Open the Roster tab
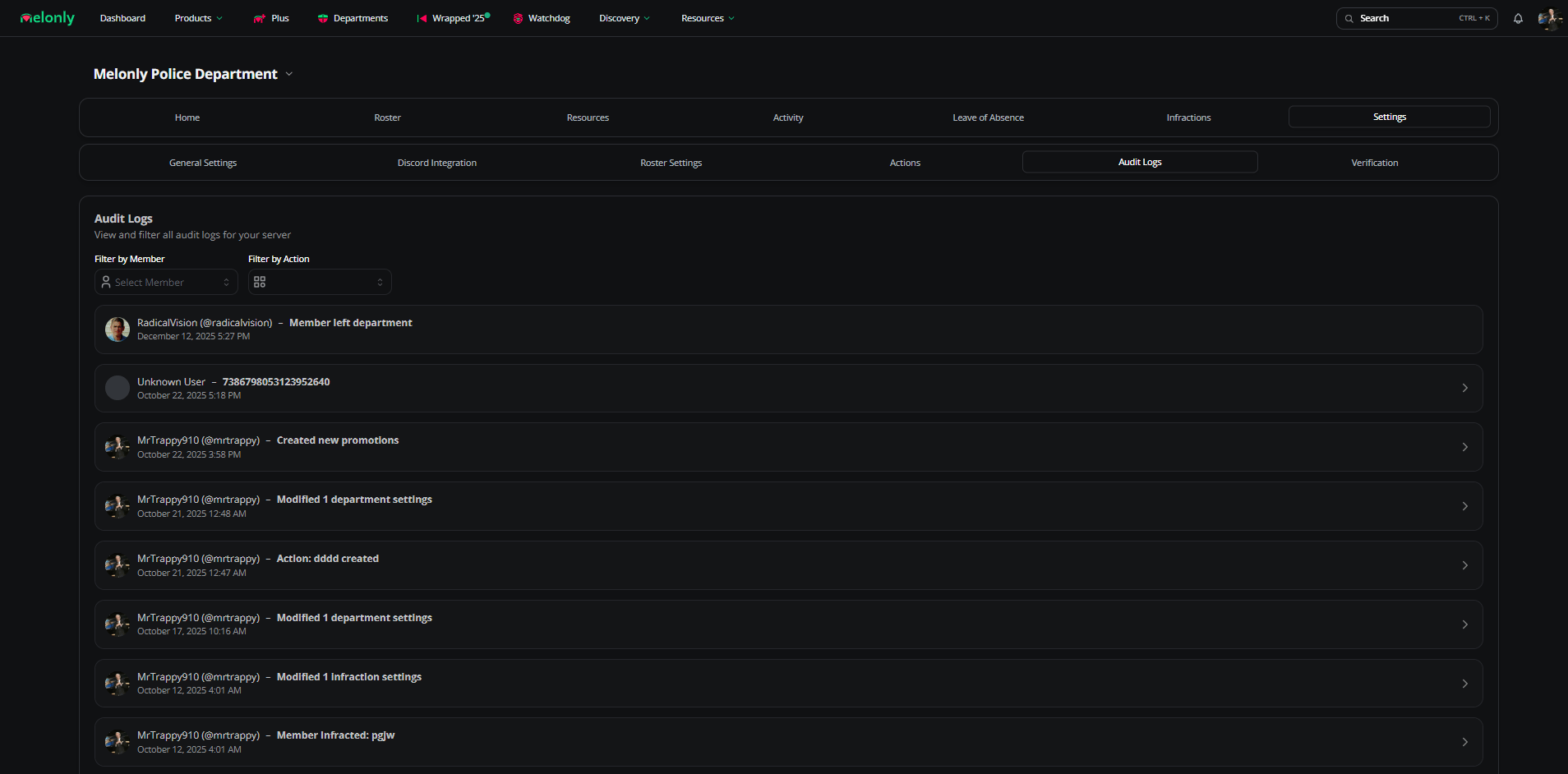Viewport: 1568px width, 774px height. click(388, 117)
